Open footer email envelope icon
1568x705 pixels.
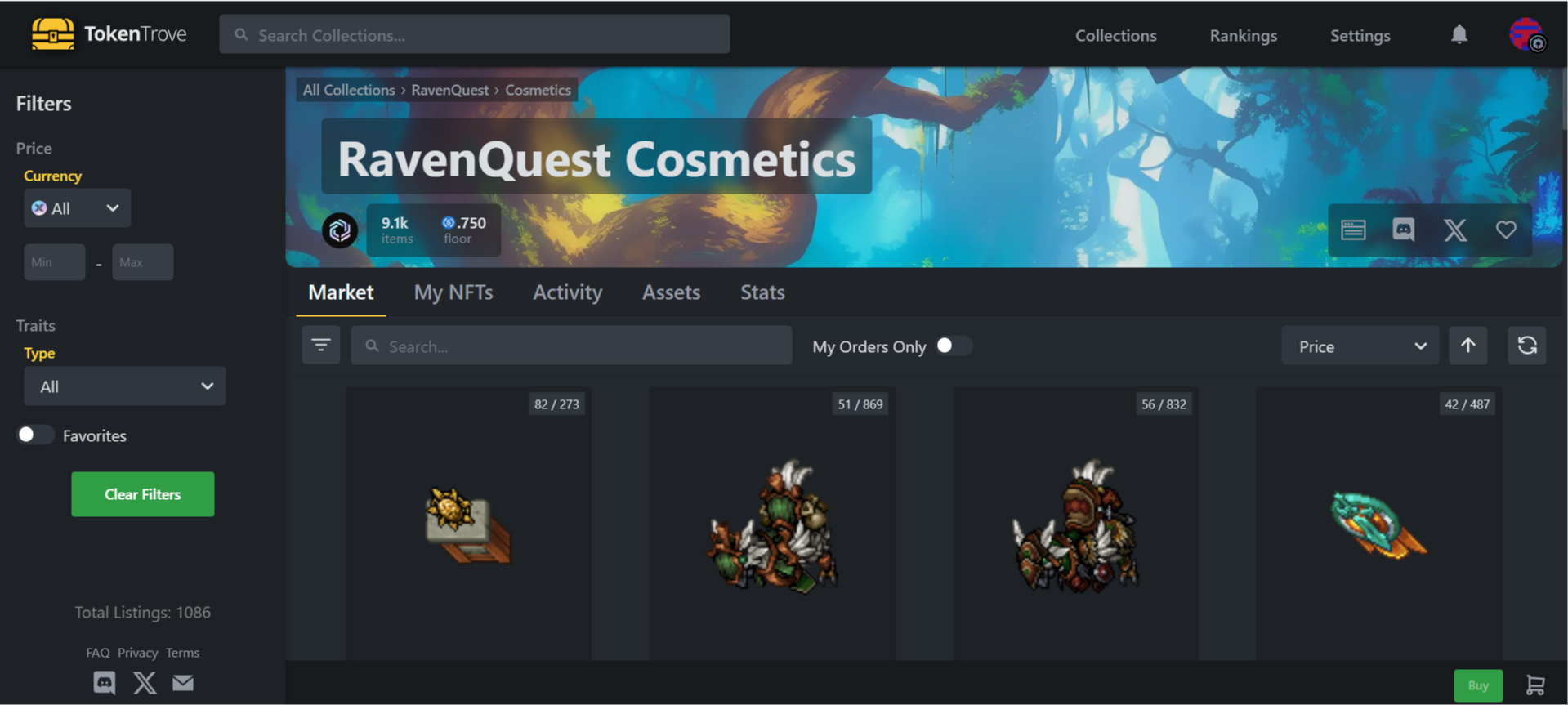[183, 682]
